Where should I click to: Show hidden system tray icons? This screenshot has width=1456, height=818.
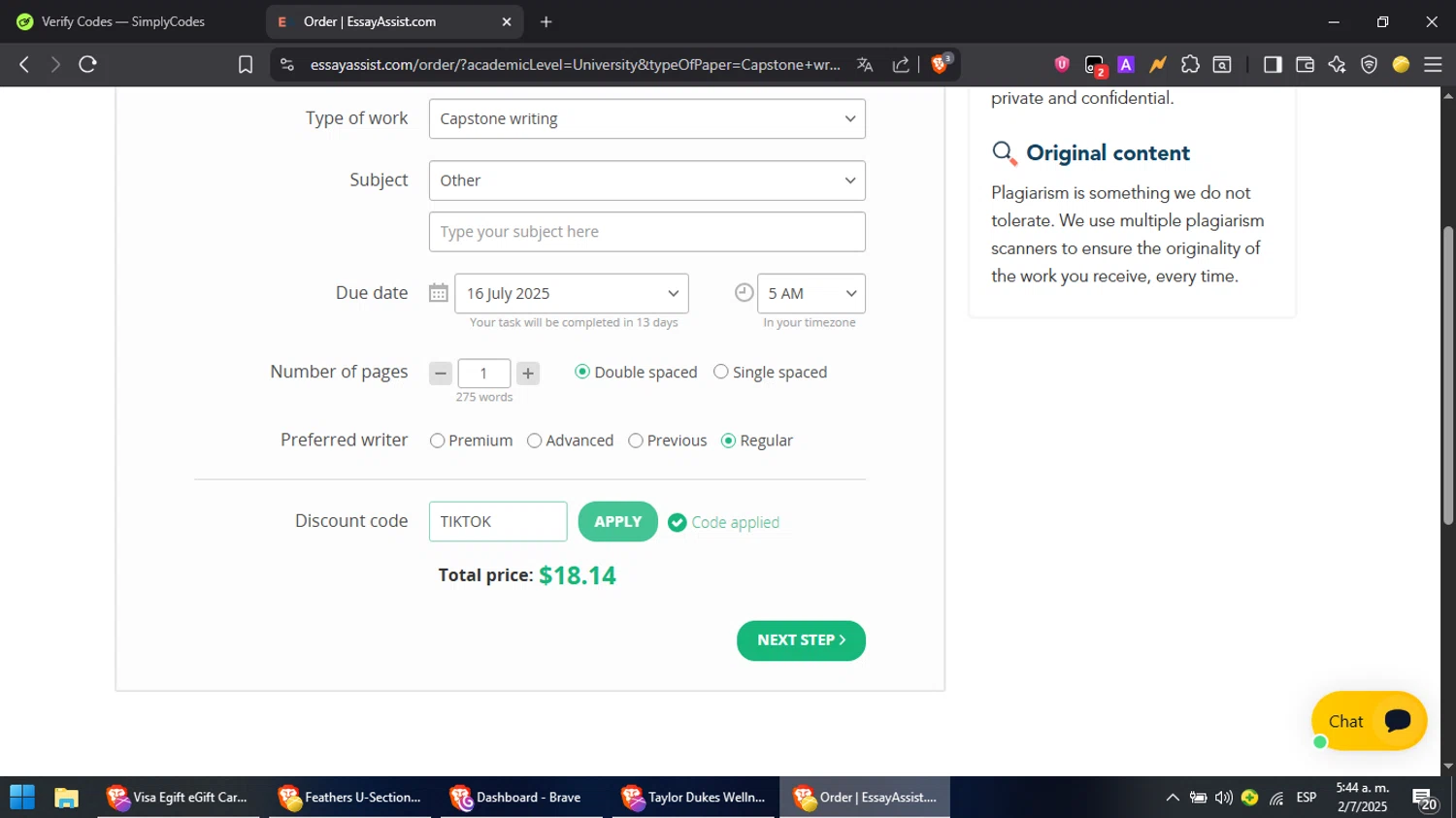[1173, 798]
